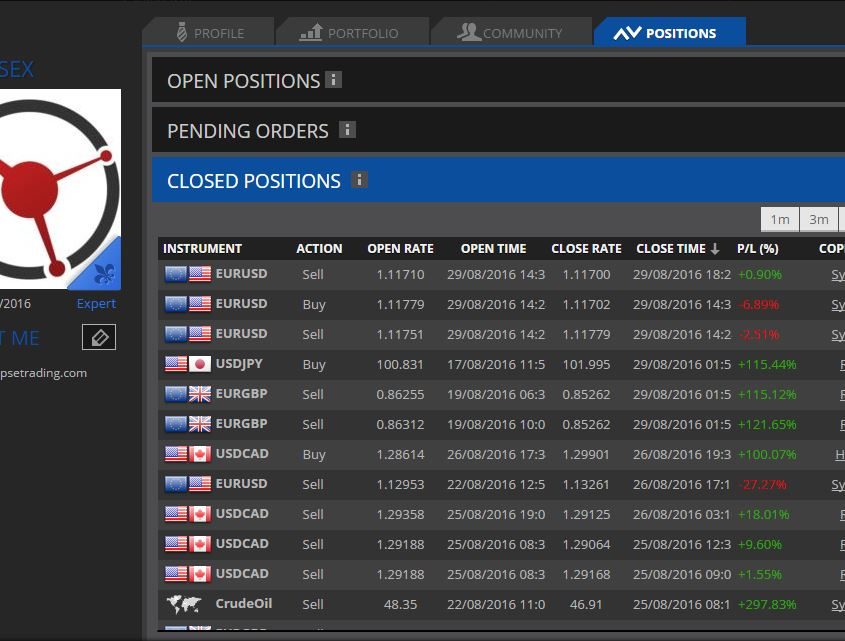
Task: Click the info icon beside Closed Positions
Action: pyautogui.click(x=359, y=180)
